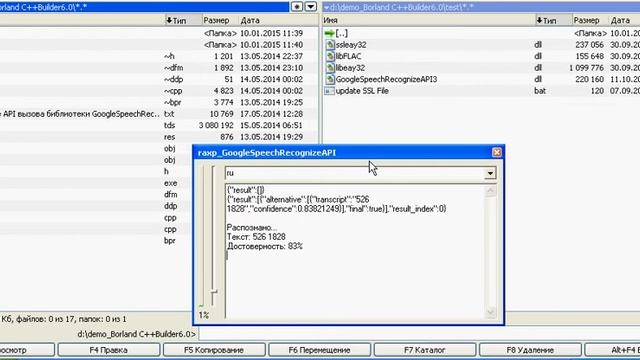Click the F4 Правка button
The width and height of the screenshot is (640, 360).
[x=109, y=350]
